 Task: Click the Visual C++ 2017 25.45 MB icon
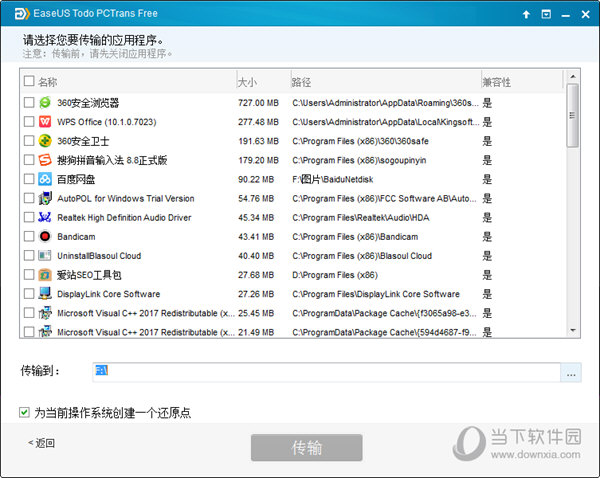[x=45, y=313]
